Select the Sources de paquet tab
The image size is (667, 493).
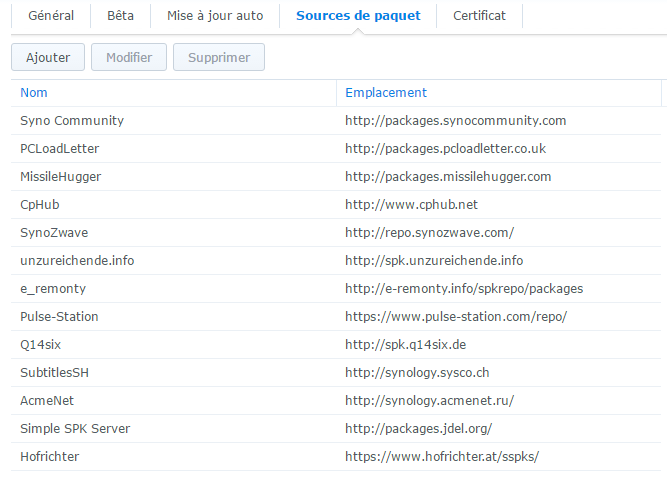click(358, 16)
